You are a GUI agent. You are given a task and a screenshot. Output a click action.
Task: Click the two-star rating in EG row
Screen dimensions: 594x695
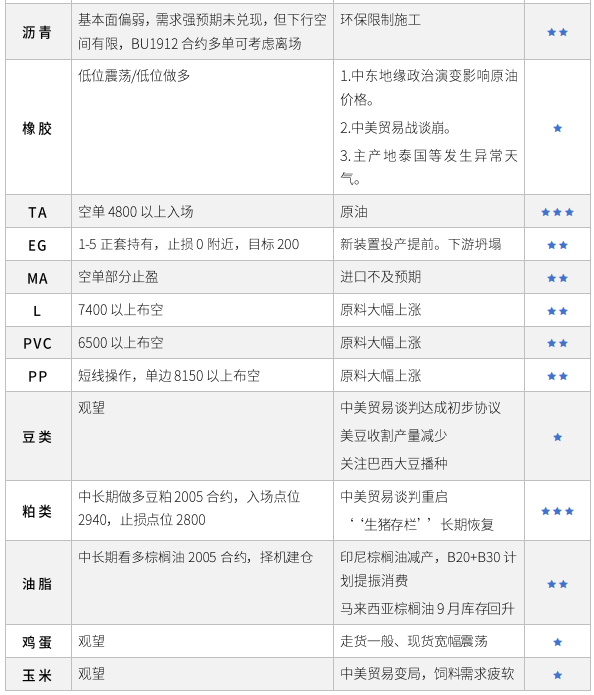(557, 245)
